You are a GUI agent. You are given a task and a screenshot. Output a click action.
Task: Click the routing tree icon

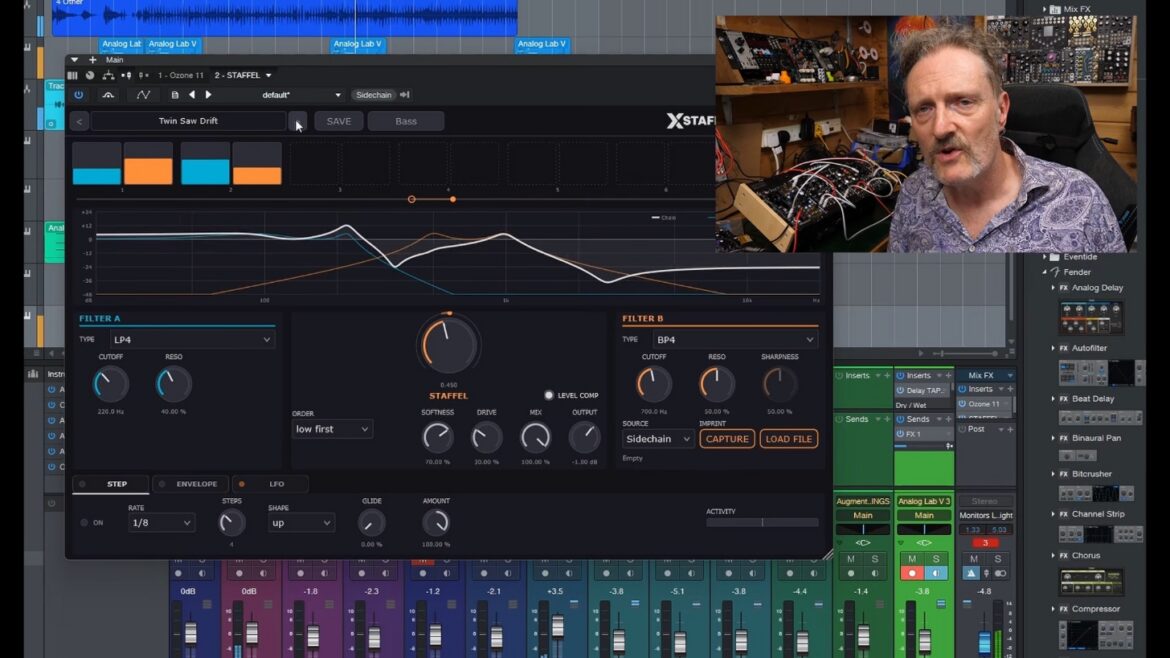pyautogui.click(x=108, y=75)
